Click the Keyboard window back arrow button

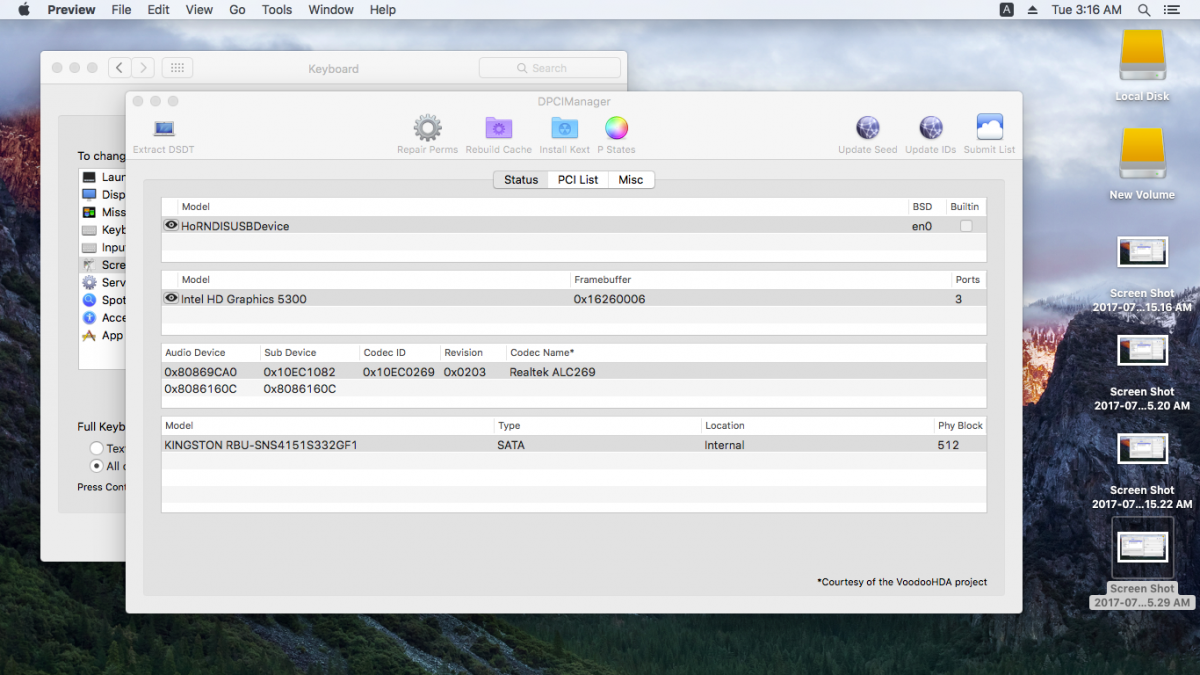click(120, 68)
